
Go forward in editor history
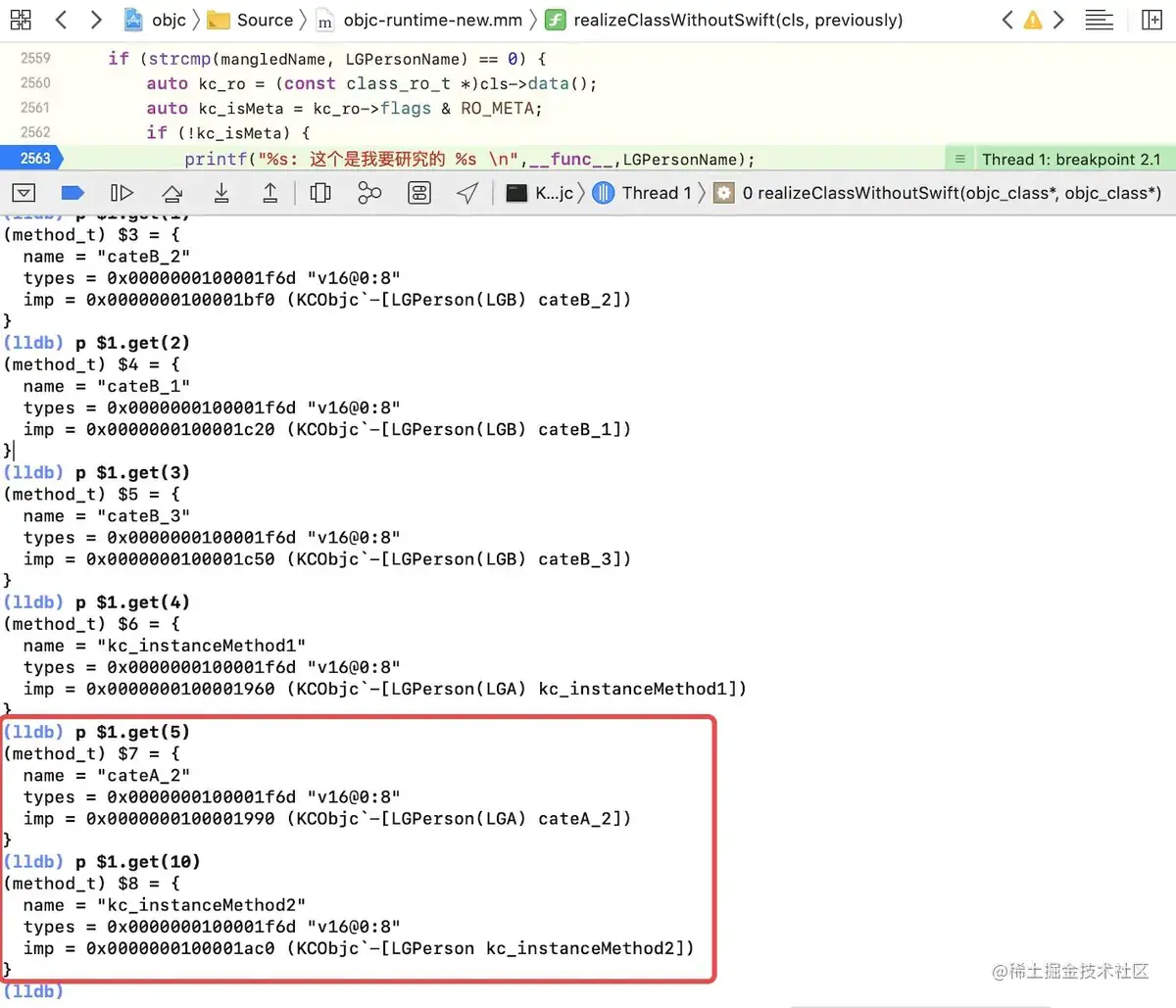click(x=95, y=20)
